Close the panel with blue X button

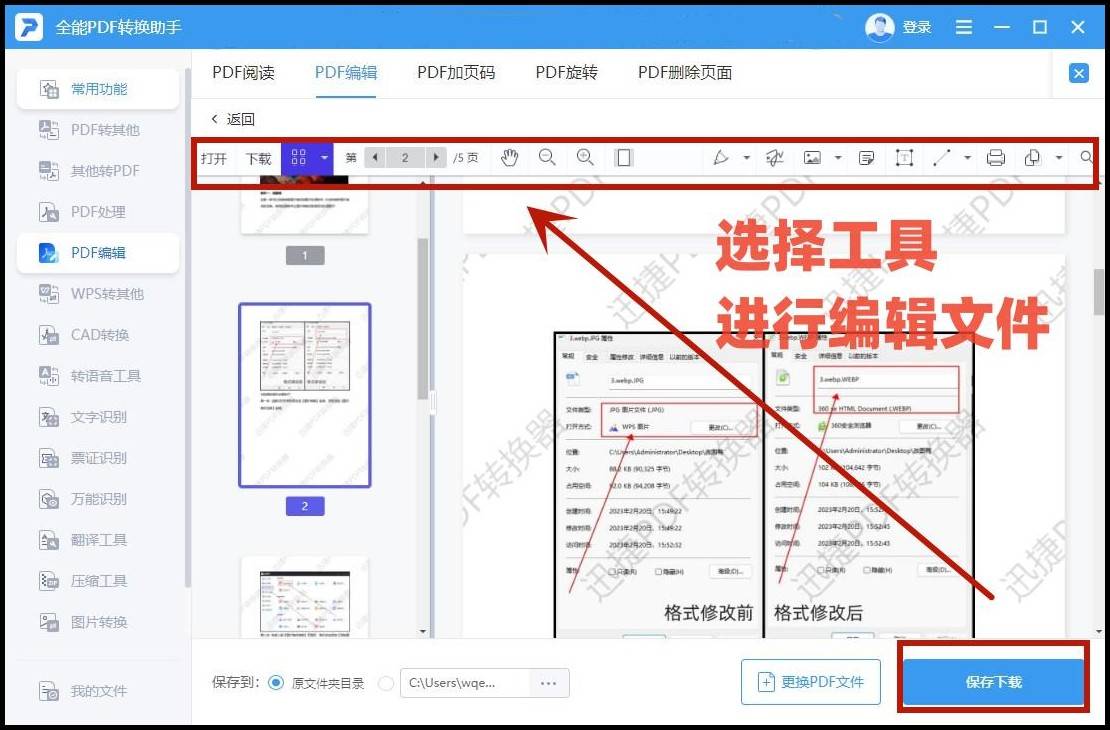[1078, 73]
